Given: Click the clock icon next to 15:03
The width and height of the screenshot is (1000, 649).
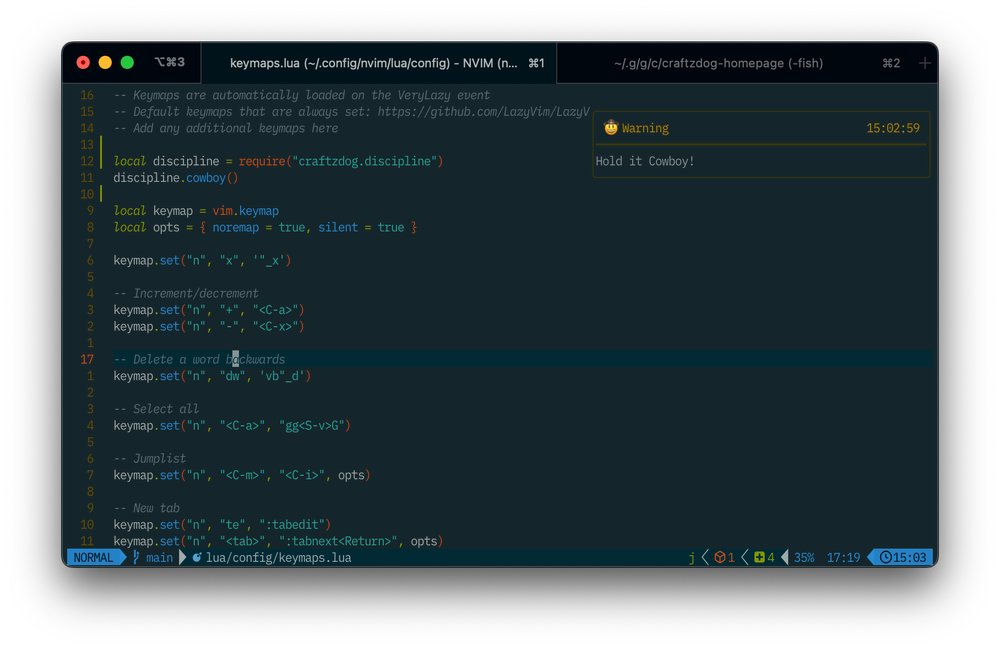Looking at the screenshot, I should click(887, 557).
